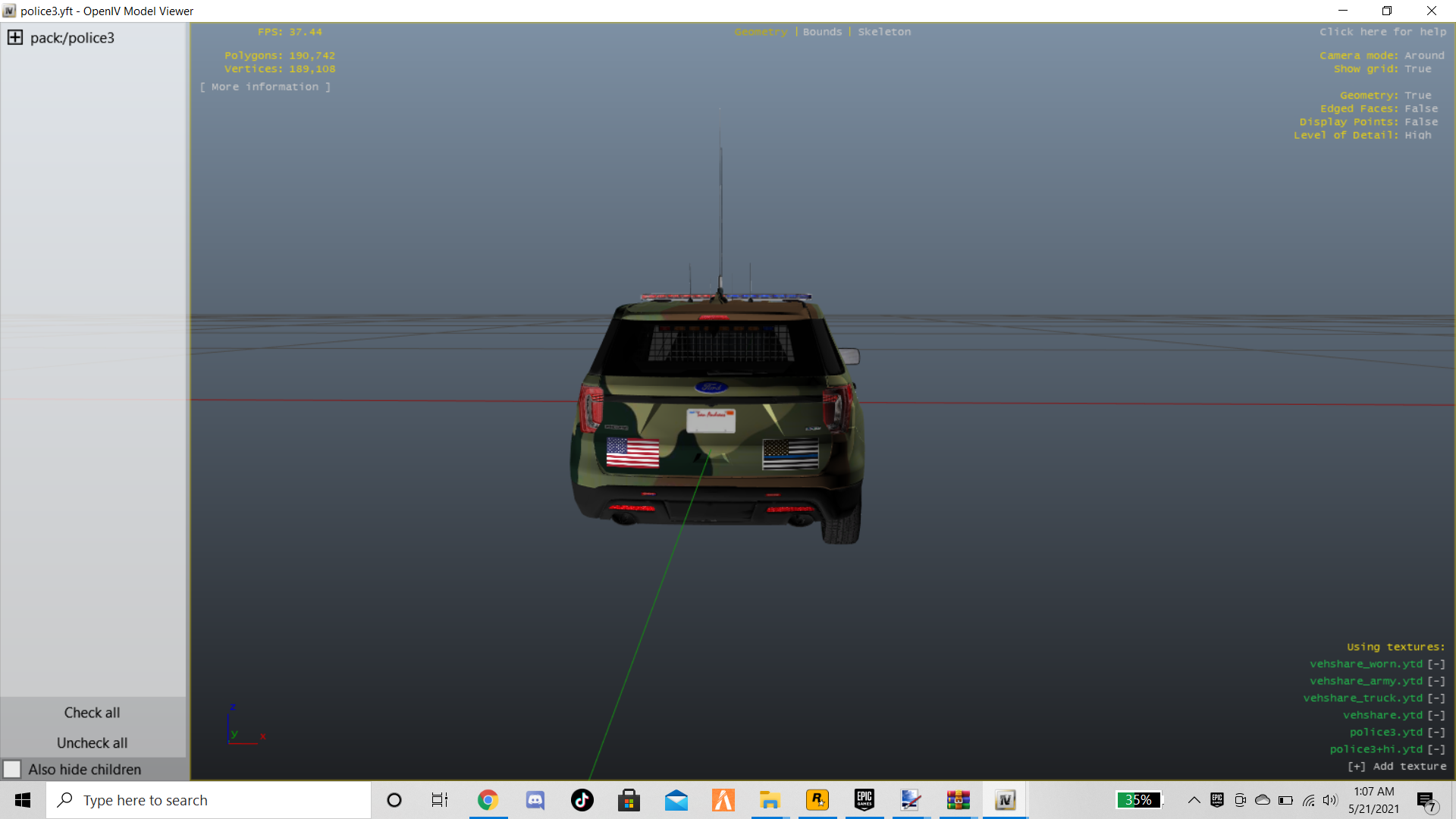Click Add texture link

pyautogui.click(x=1397, y=767)
